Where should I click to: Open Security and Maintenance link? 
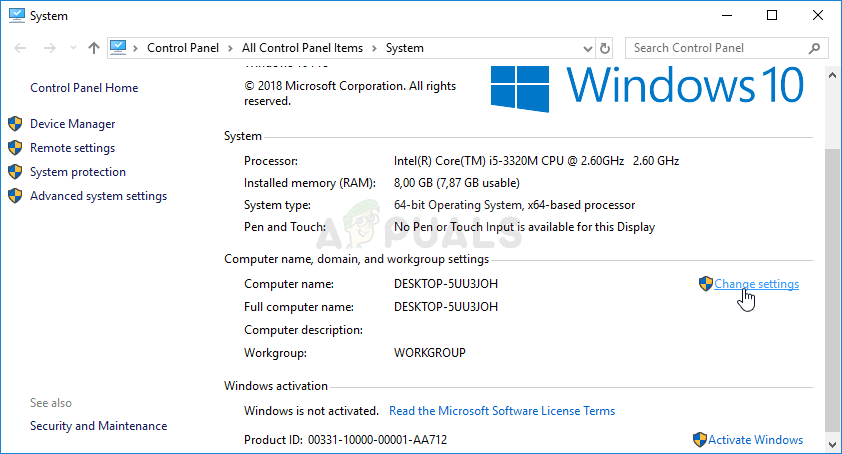98,426
